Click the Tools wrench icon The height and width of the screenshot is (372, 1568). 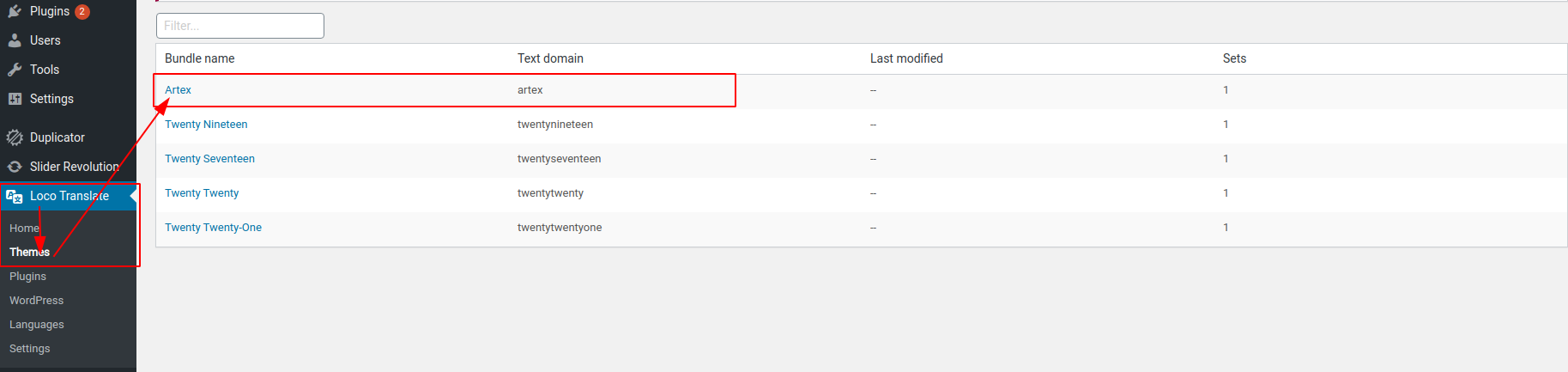pyautogui.click(x=15, y=70)
